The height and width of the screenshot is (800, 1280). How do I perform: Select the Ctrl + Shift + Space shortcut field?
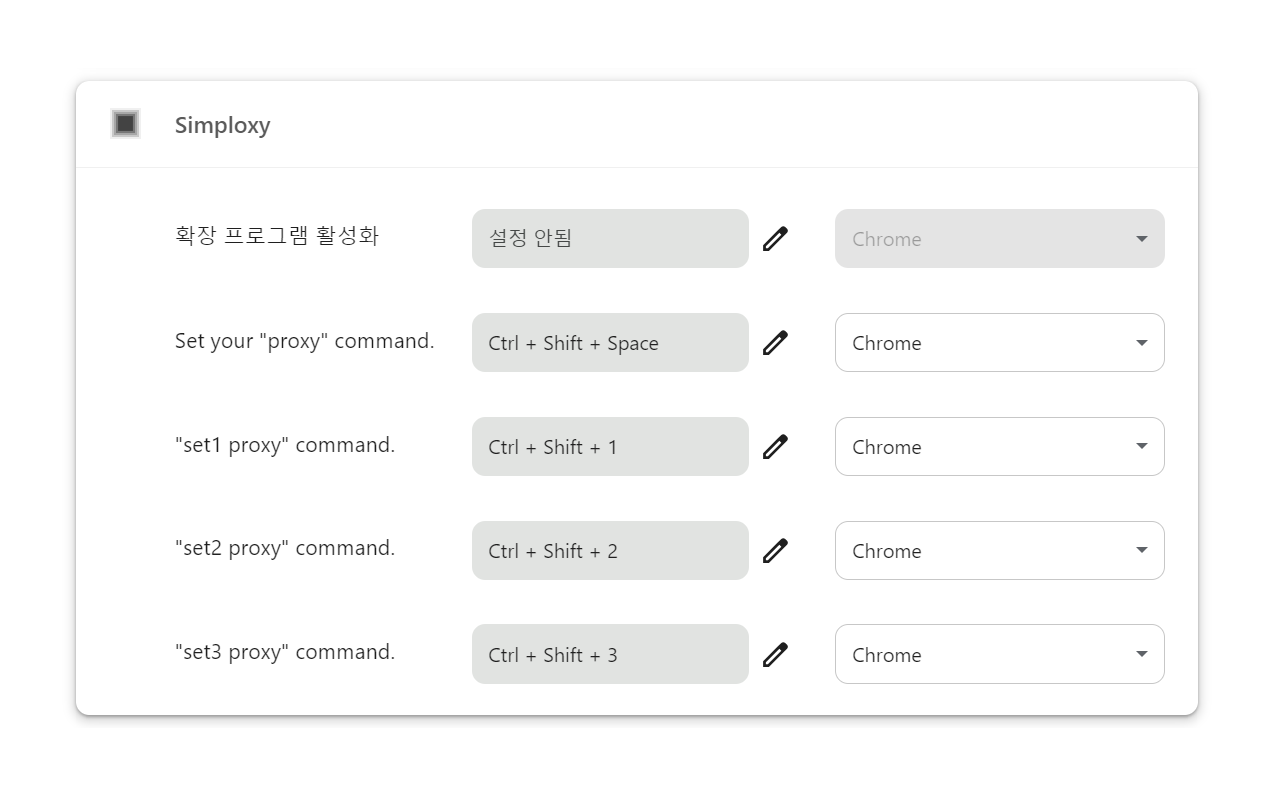click(x=609, y=342)
